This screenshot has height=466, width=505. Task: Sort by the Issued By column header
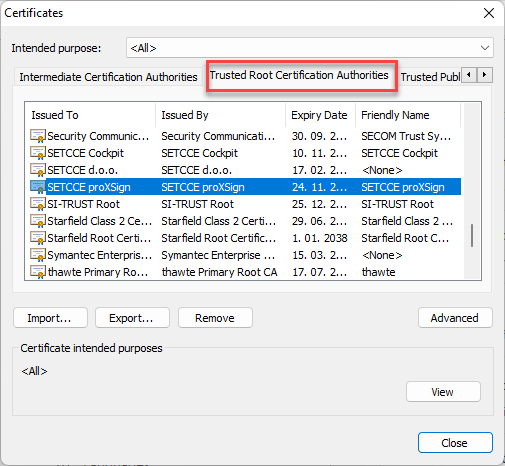220,115
